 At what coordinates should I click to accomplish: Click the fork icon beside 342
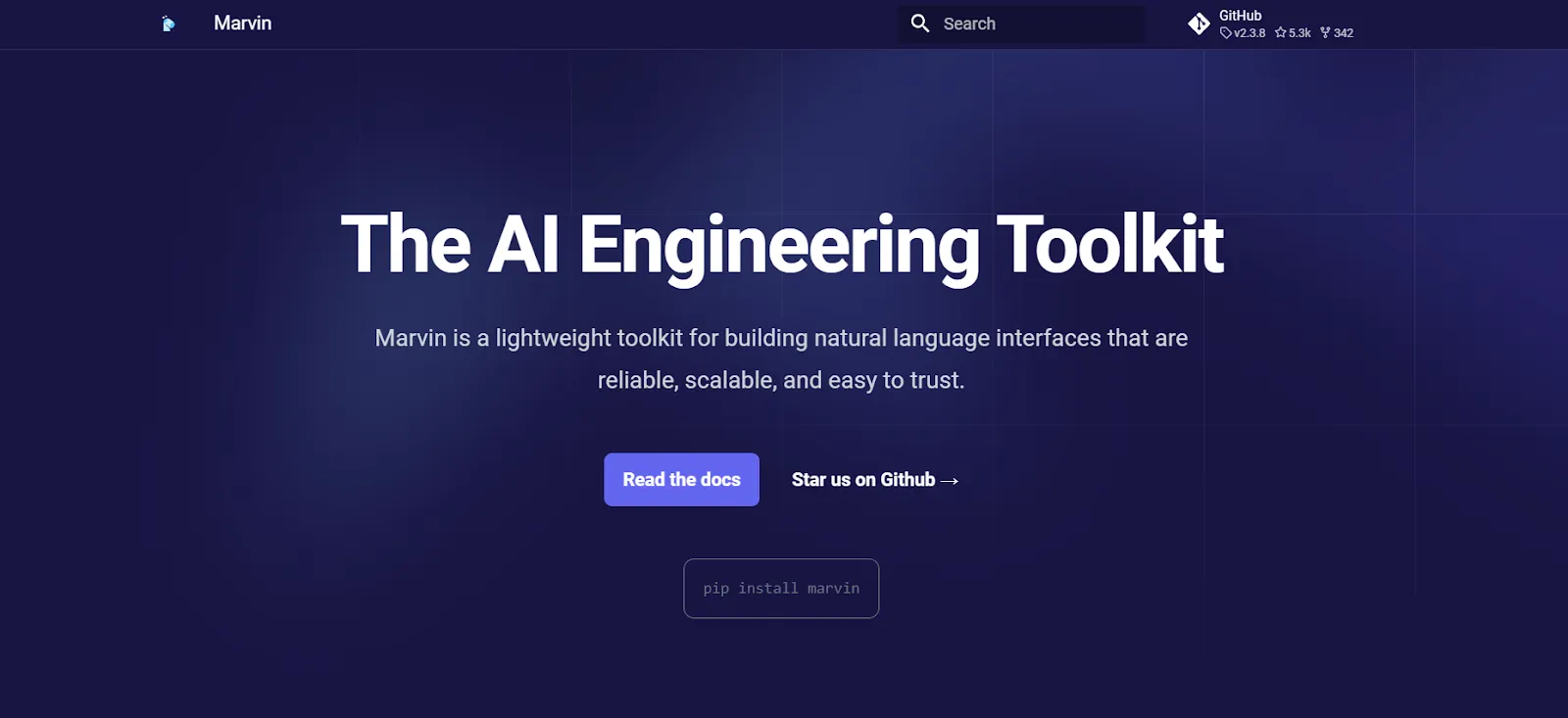(1325, 33)
